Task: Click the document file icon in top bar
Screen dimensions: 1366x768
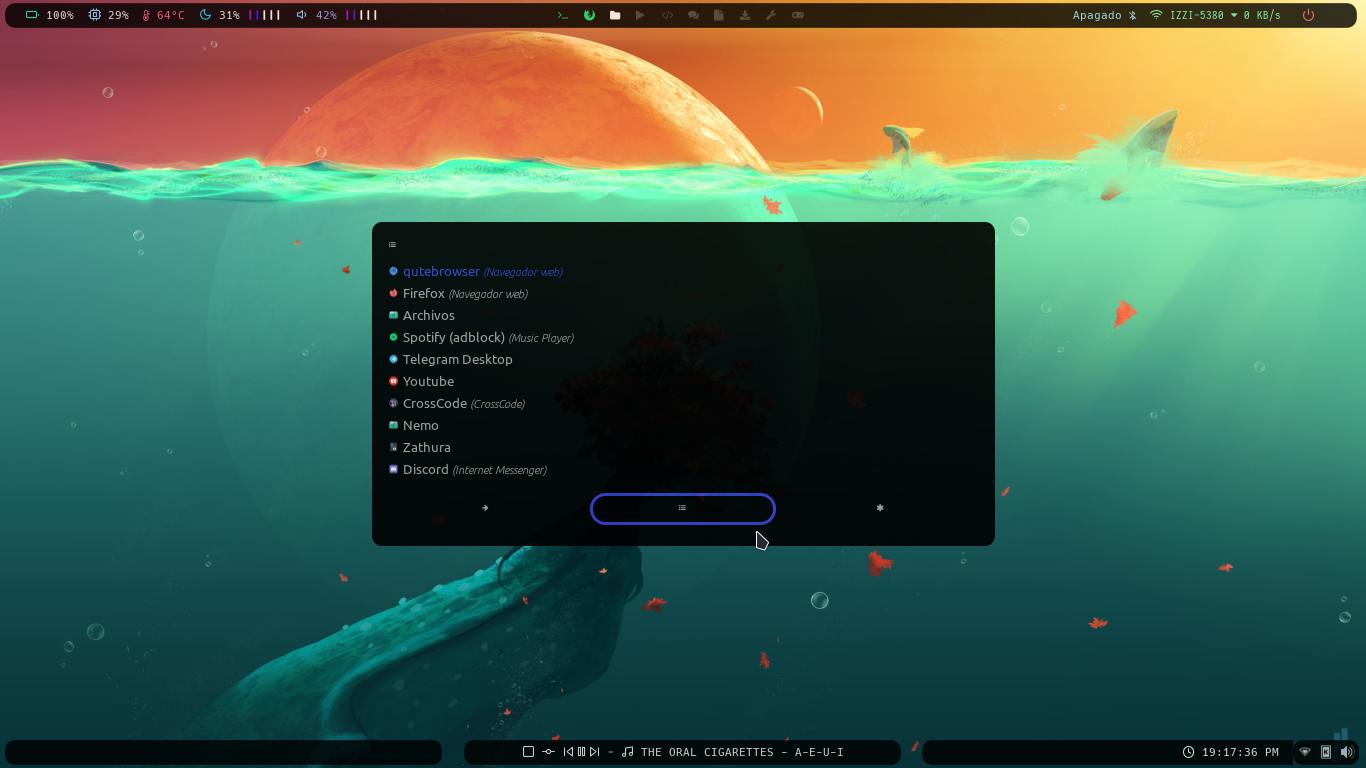Action: coord(719,15)
